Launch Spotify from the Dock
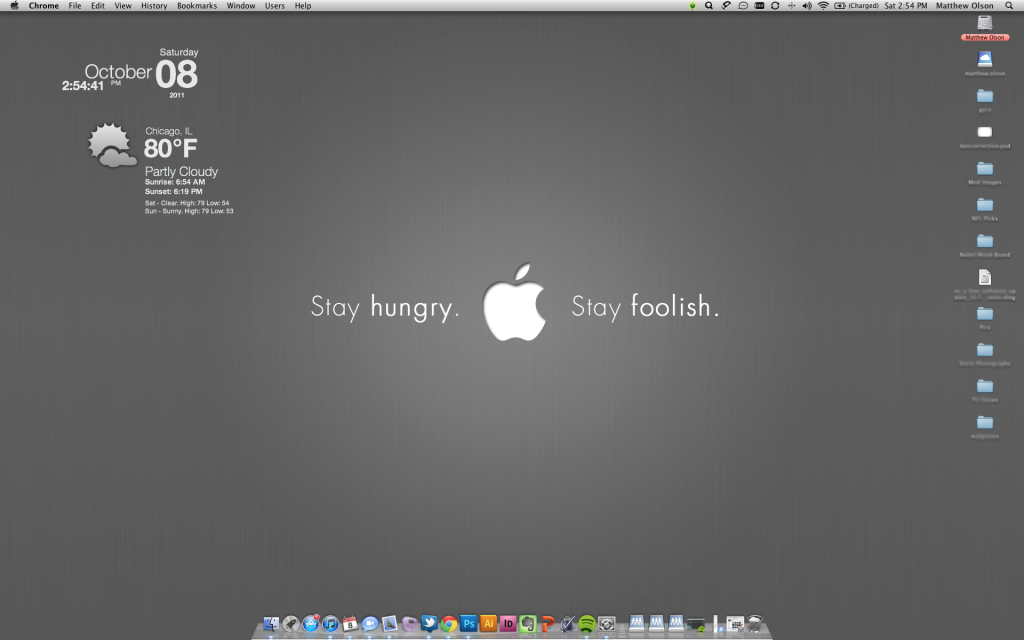1024x640 pixels. pos(586,624)
